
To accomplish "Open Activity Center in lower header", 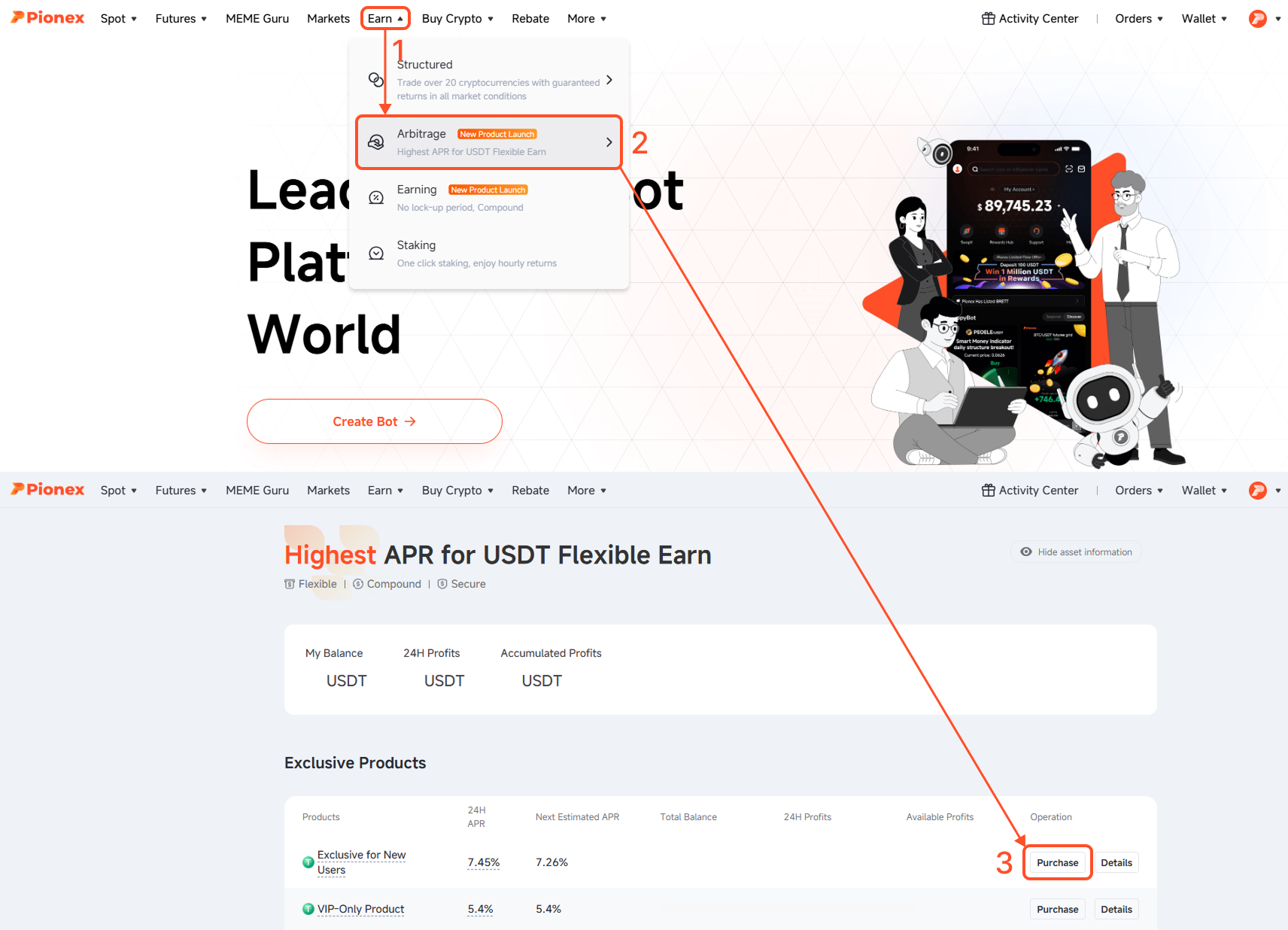I will [x=1030, y=490].
